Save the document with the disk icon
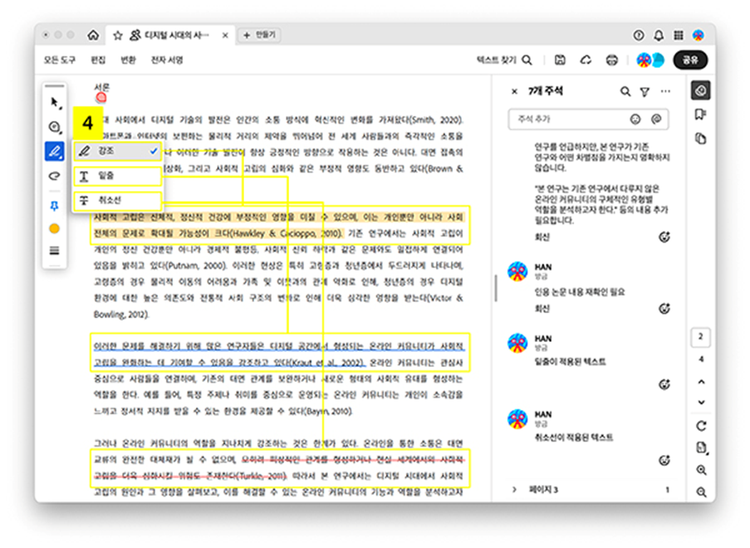Viewport: 750px width, 548px height. (560, 60)
